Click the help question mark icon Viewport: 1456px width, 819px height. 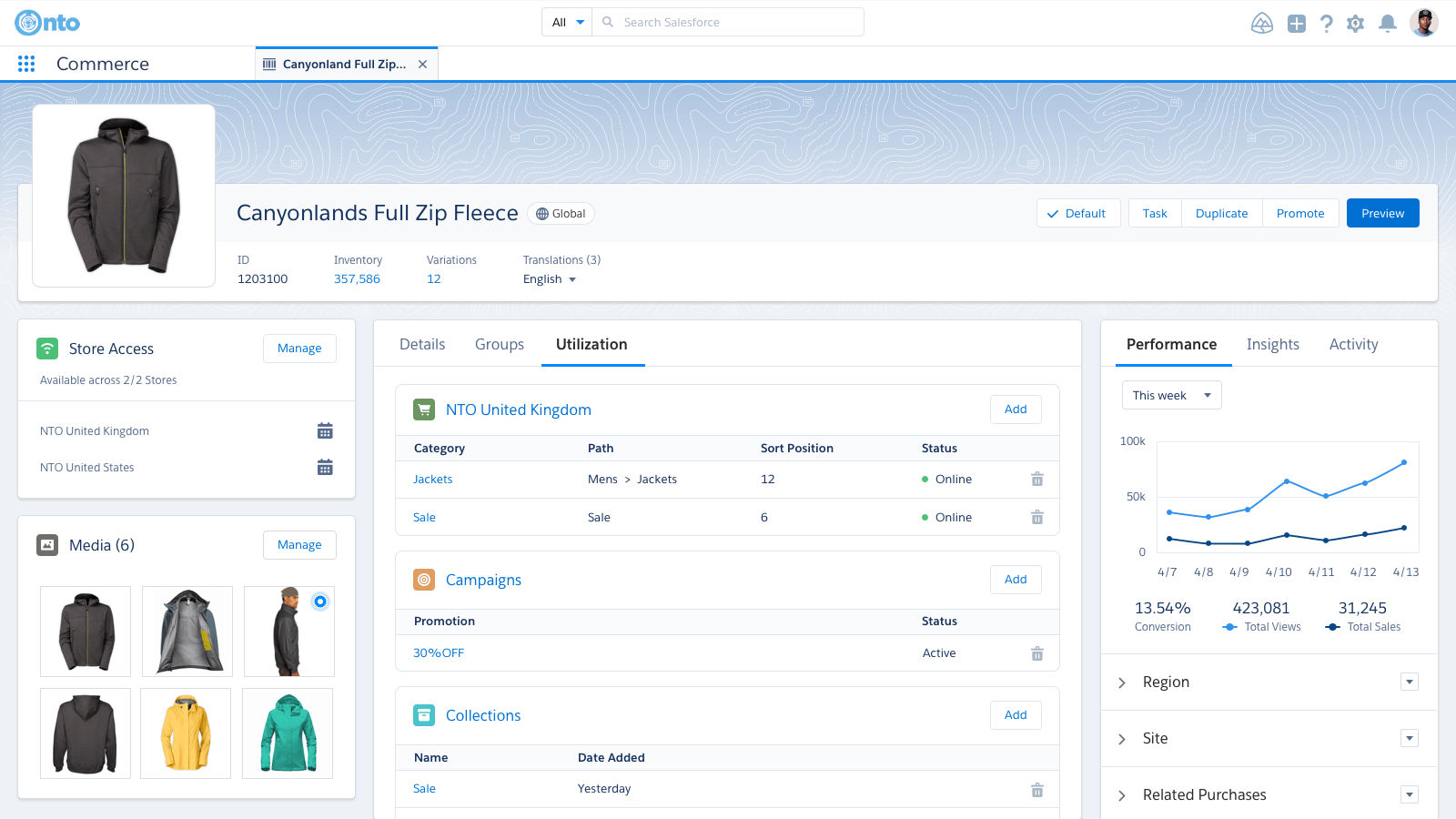point(1326,24)
